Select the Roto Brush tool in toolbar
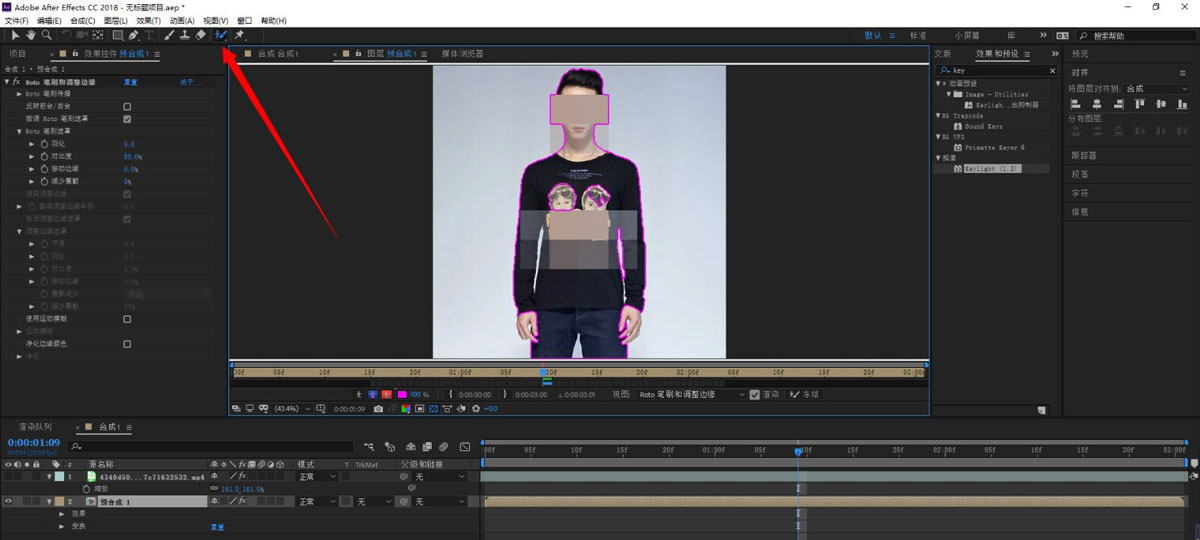 click(x=220, y=35)
